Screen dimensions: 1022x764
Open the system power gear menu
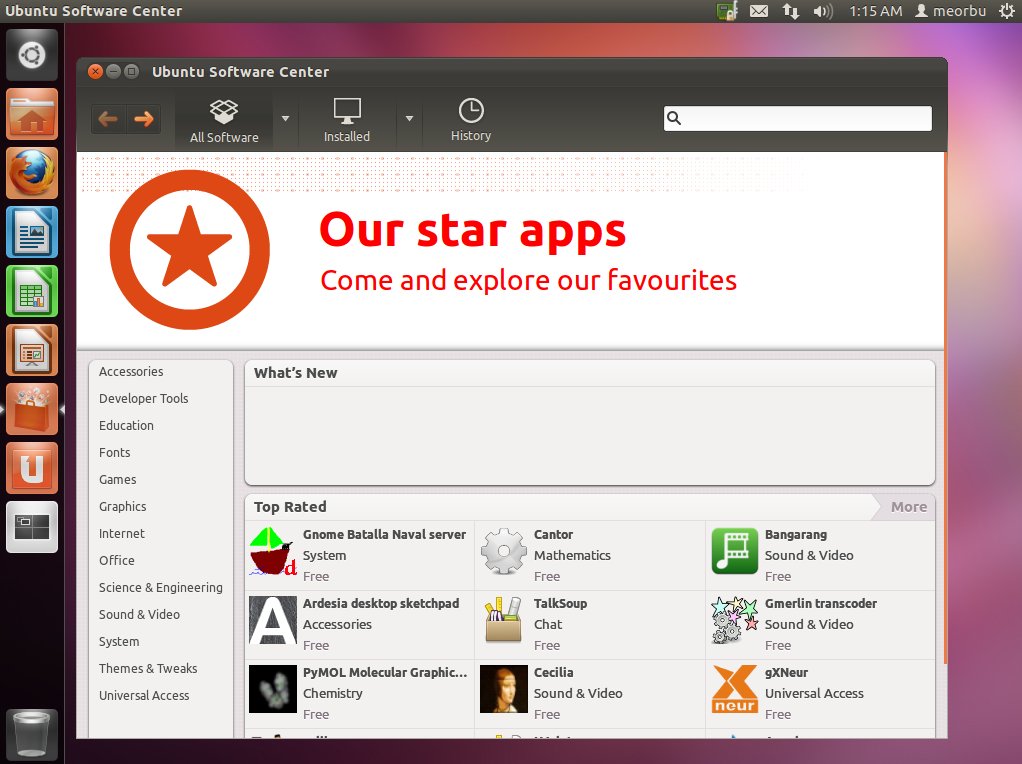pos(1007,11)
